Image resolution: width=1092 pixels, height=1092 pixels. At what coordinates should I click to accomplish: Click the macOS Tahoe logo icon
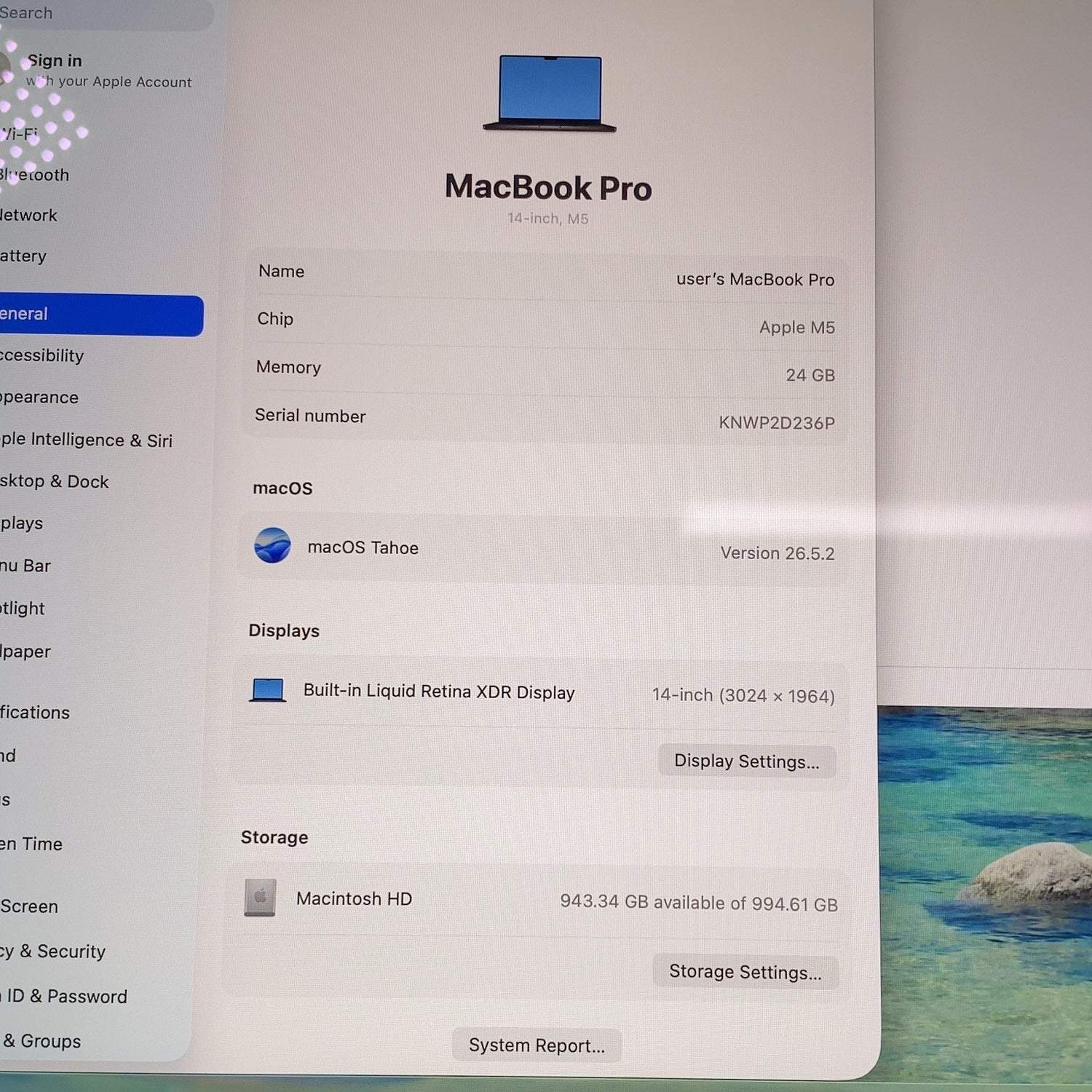(x=272, y=545)
